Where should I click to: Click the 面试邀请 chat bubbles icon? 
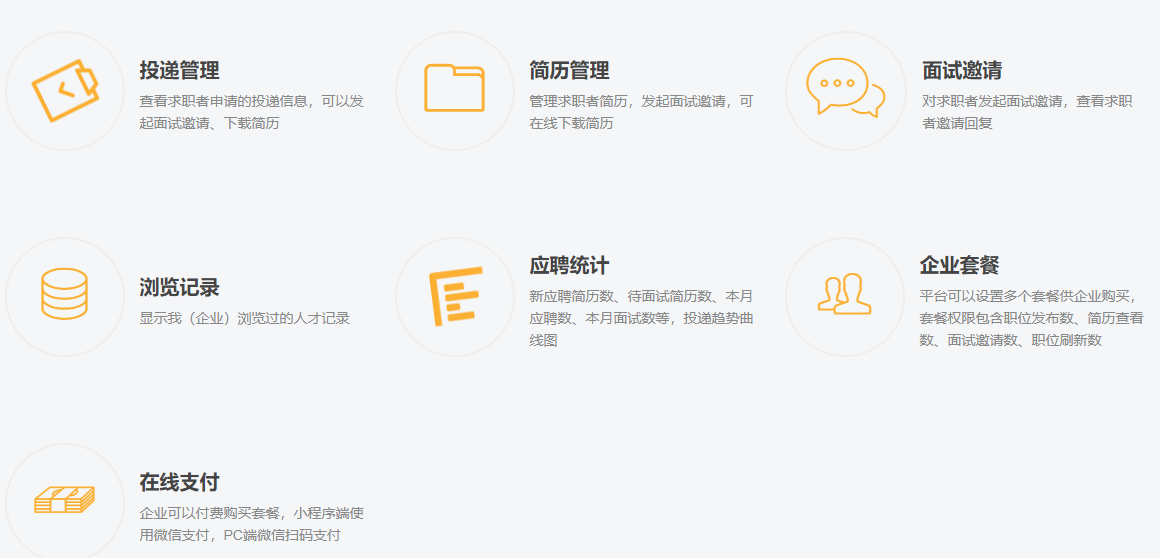[846, 87]
